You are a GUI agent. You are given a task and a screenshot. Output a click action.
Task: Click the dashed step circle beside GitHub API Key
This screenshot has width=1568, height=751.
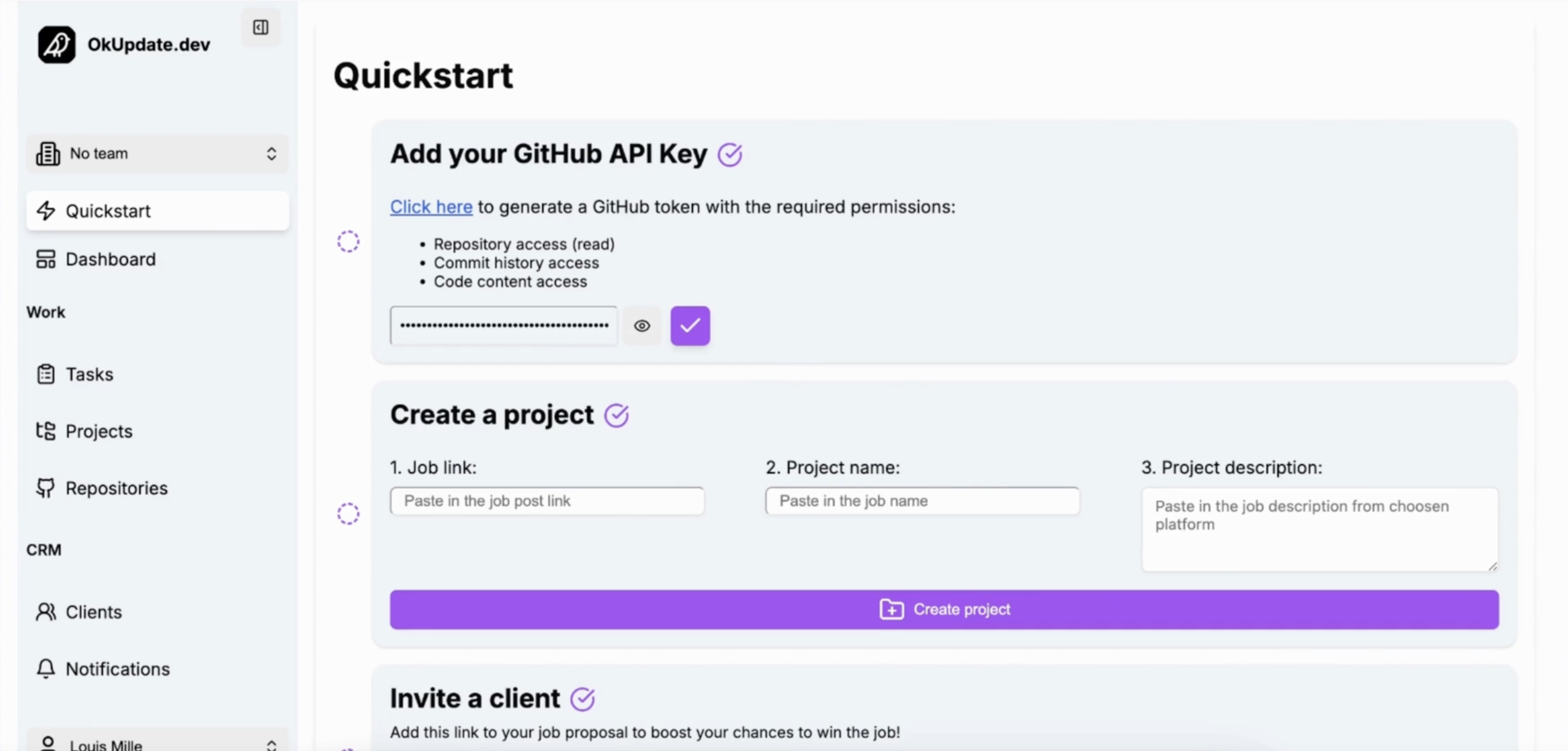pos(349,242)
